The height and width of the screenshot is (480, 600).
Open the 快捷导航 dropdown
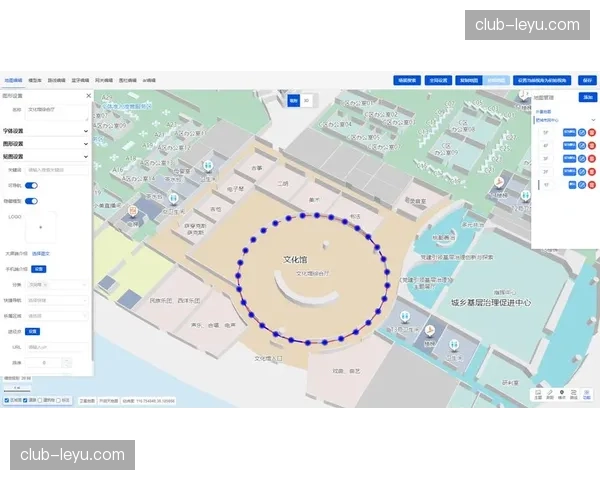point(57,300)
